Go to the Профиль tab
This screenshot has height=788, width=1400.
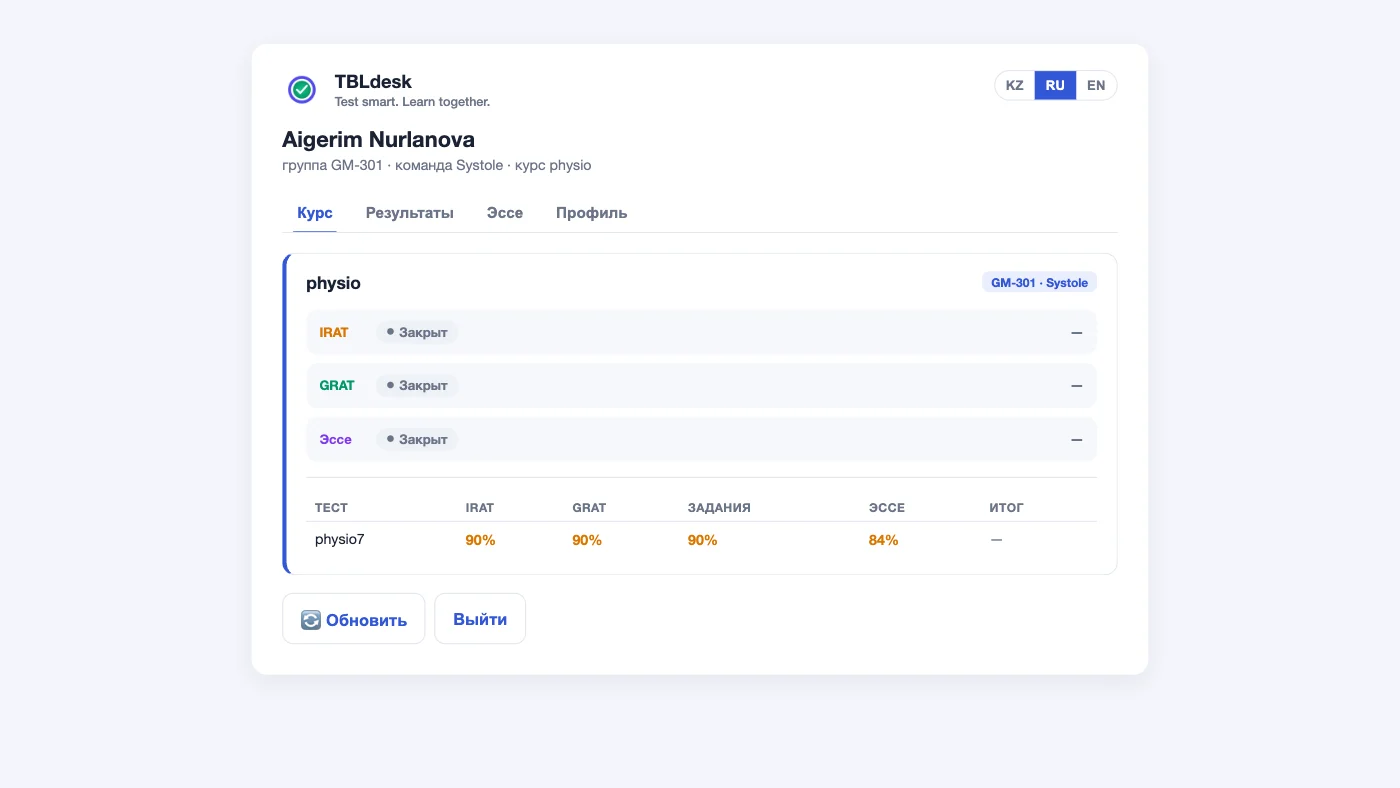[592, 213]
